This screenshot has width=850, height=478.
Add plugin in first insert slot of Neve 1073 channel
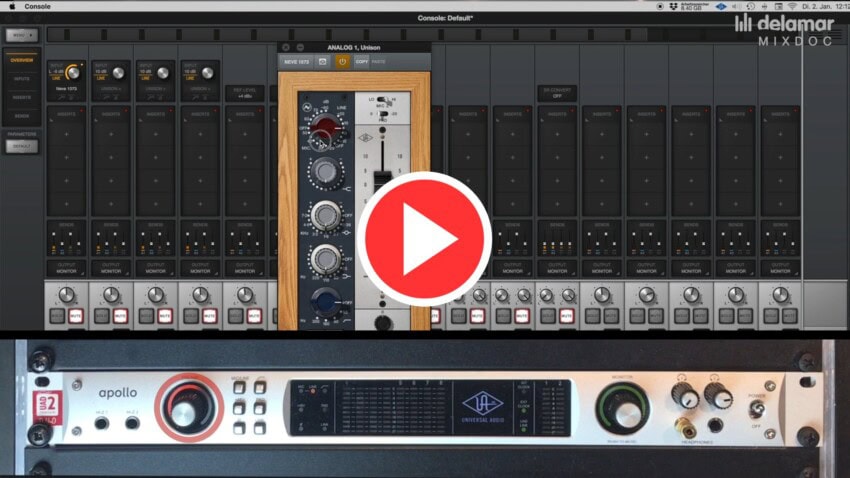pyautogui.click(x=67, y=134)
